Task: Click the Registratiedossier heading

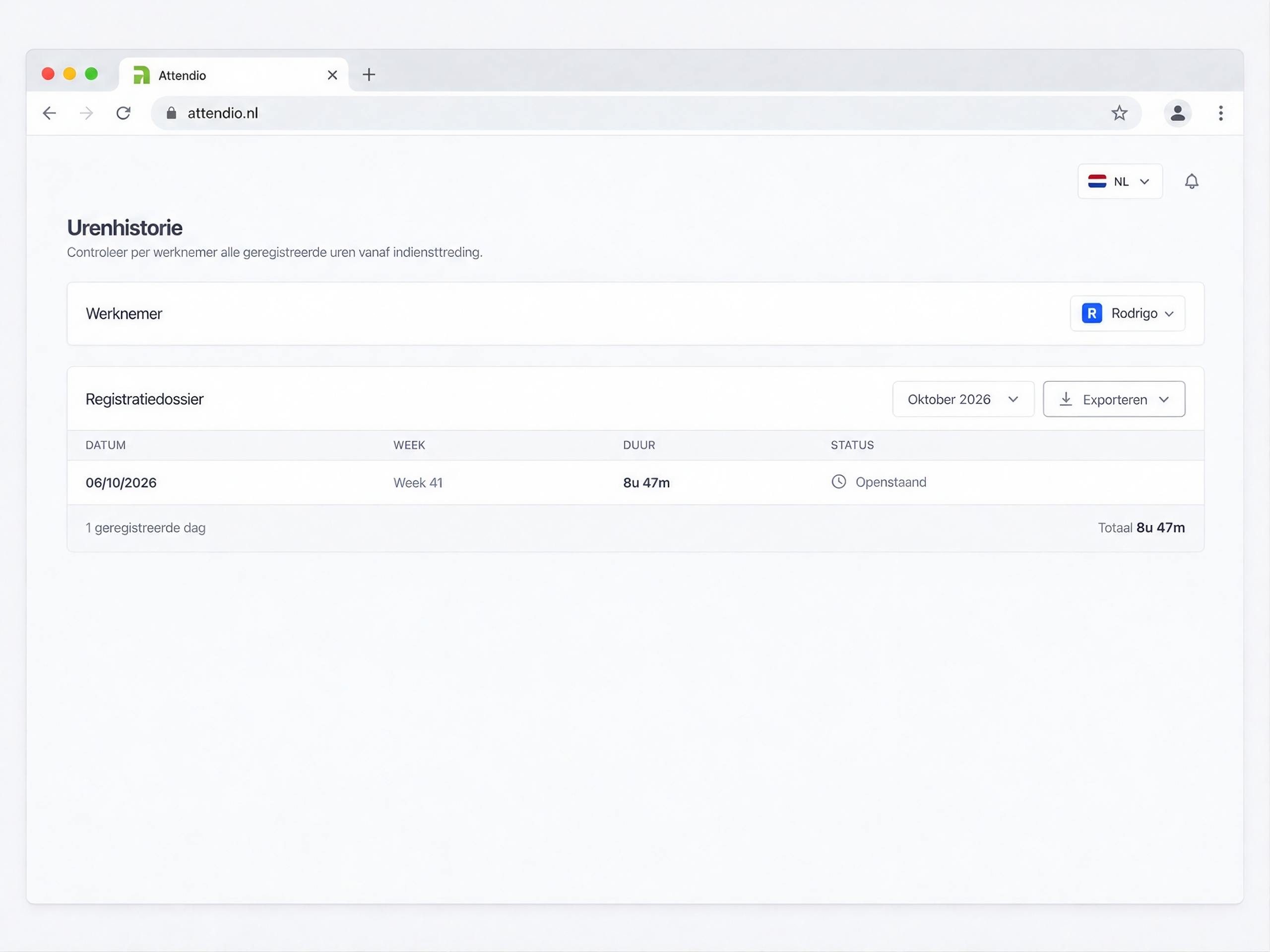Action: pyautogui.click(x=144, y=399)
